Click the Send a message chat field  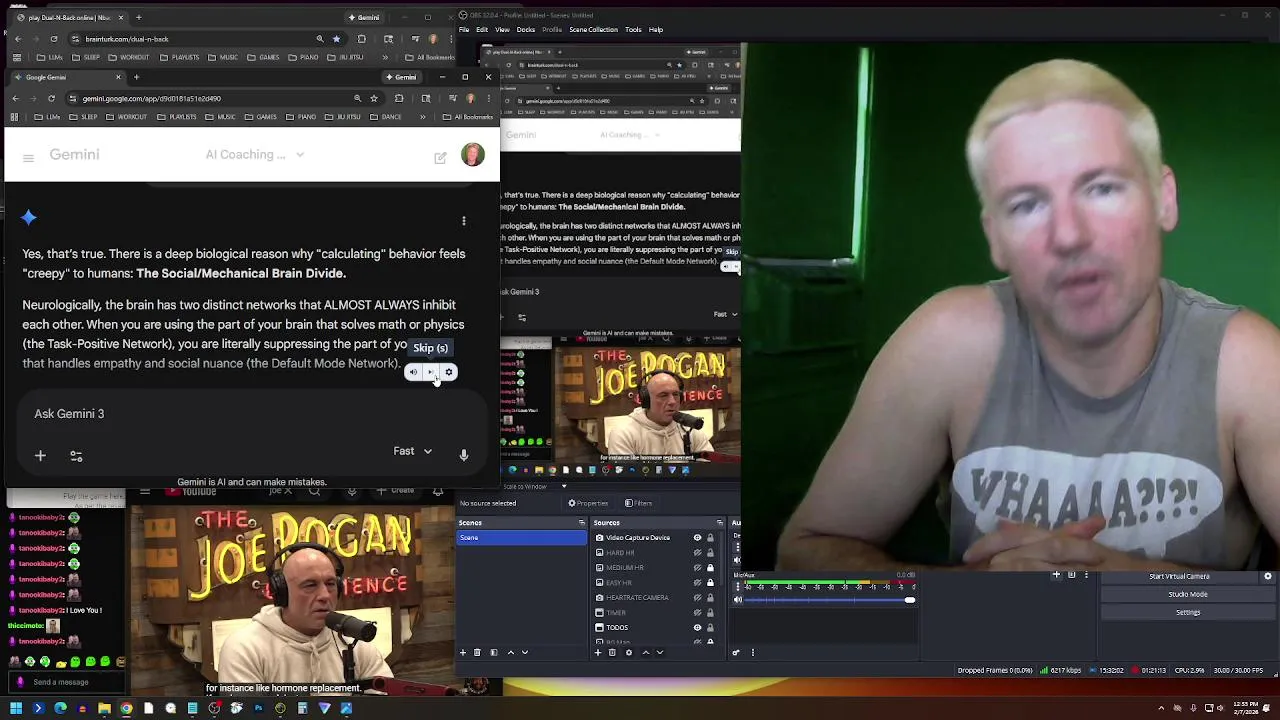68,682
